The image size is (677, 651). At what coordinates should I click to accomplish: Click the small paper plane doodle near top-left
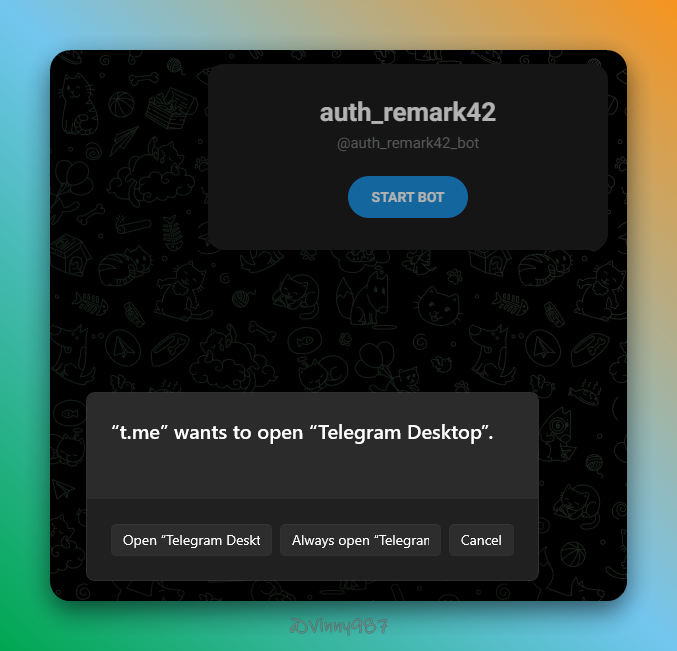[x=126, y=138]
